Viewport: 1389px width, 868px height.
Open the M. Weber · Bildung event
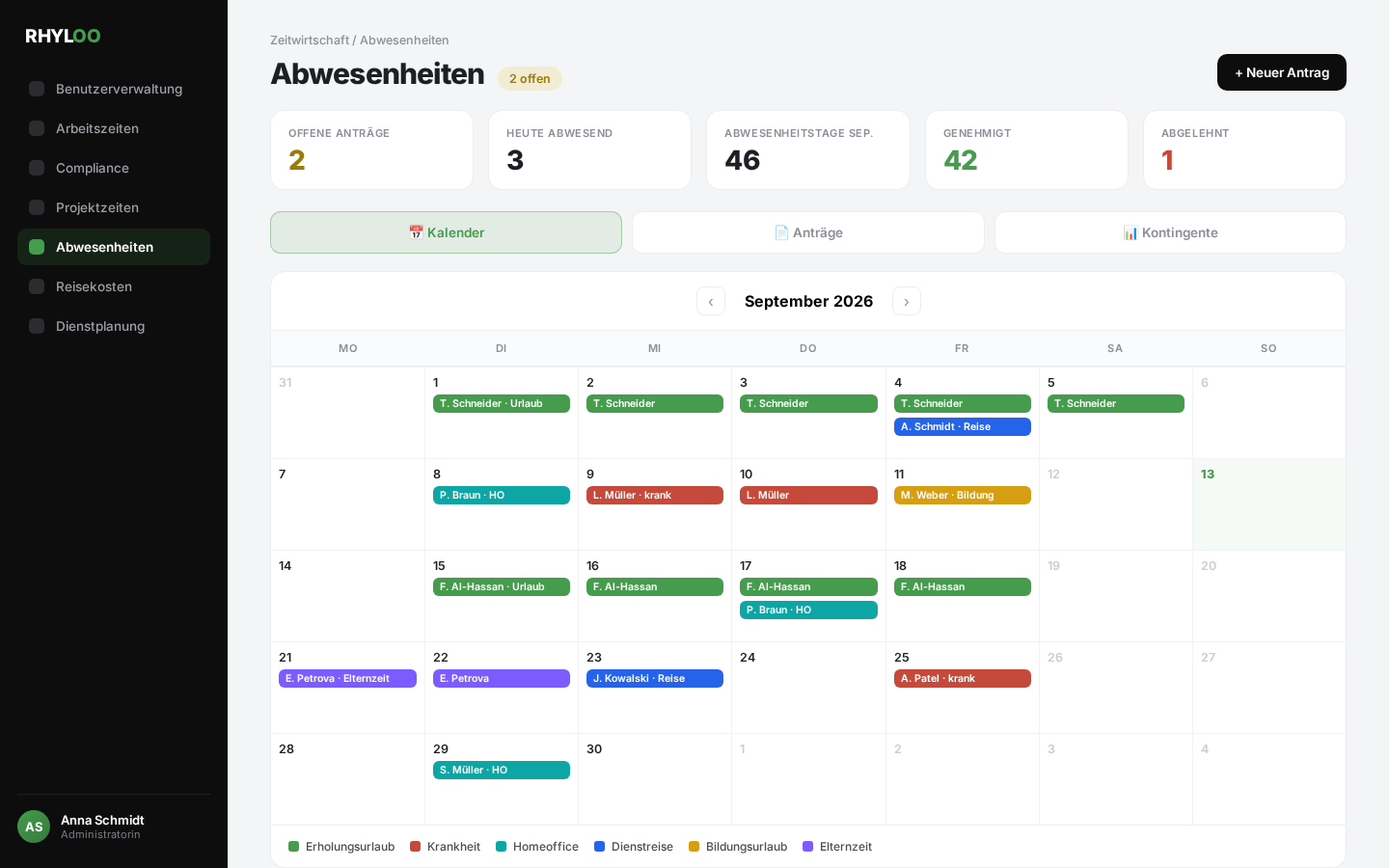(963, 496)
